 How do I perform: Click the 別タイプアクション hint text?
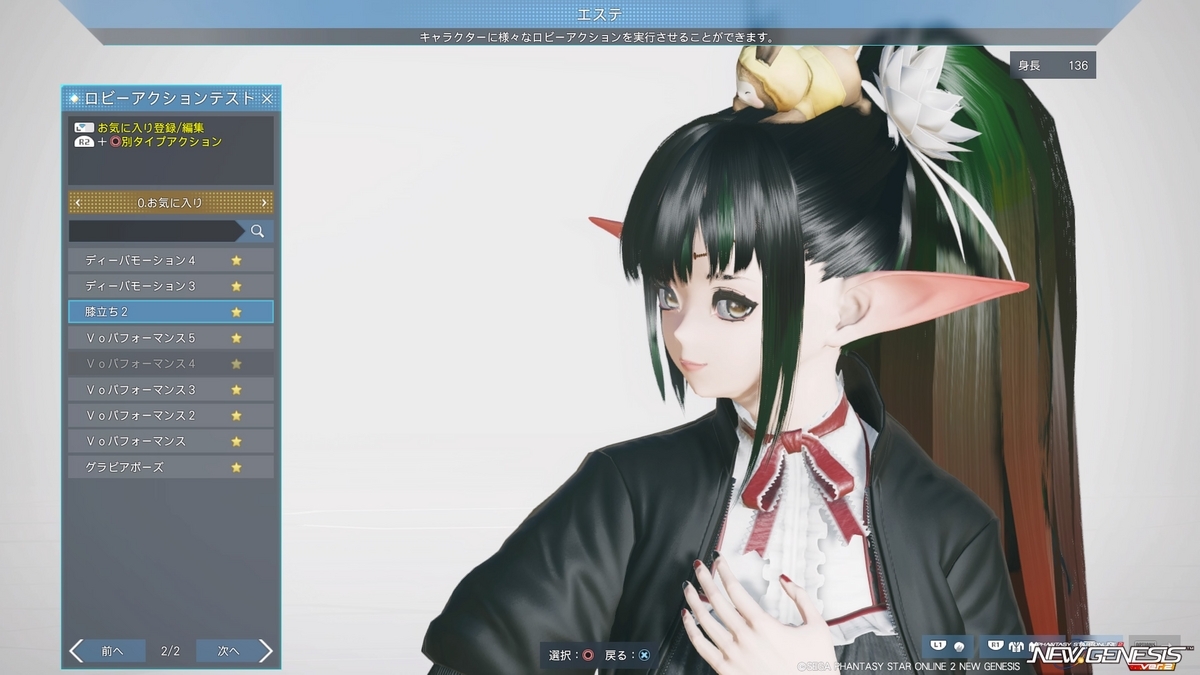pos(171,142)
